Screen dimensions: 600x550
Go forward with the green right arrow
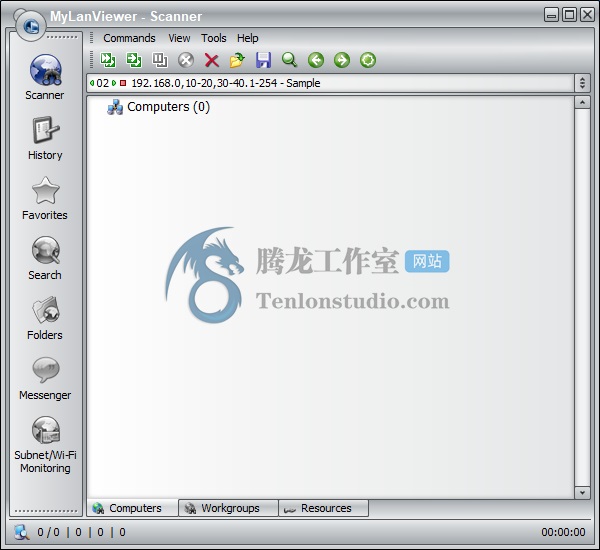[342, 60]
